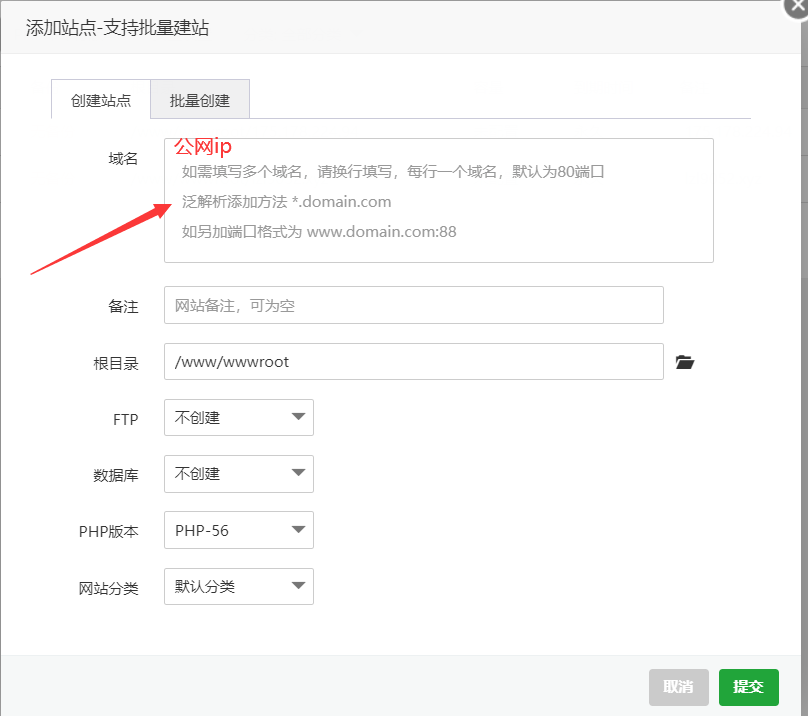Select the 创建站点 tab

100,99
